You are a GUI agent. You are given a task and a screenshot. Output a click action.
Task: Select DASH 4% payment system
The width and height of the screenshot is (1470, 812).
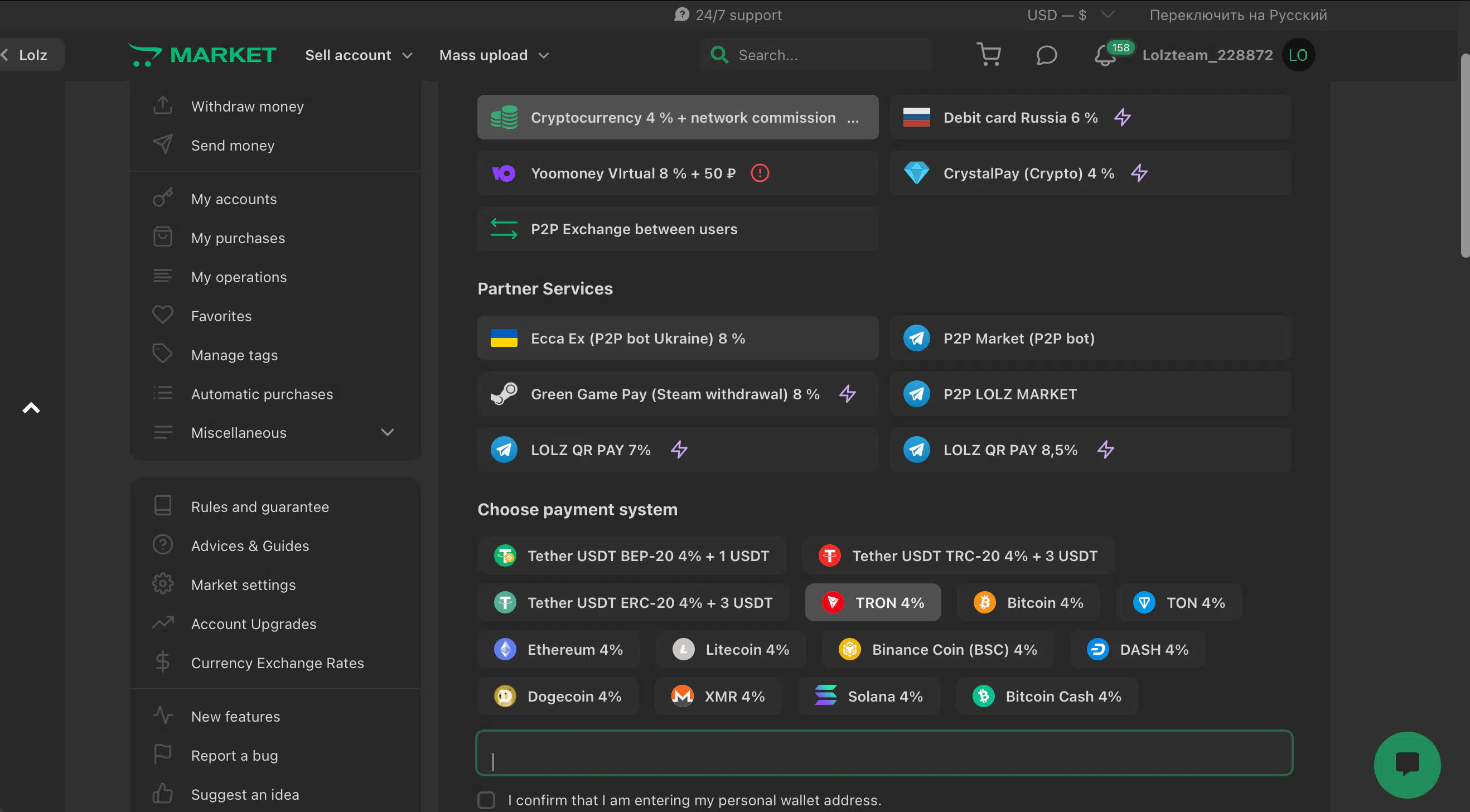[1137, 649]
